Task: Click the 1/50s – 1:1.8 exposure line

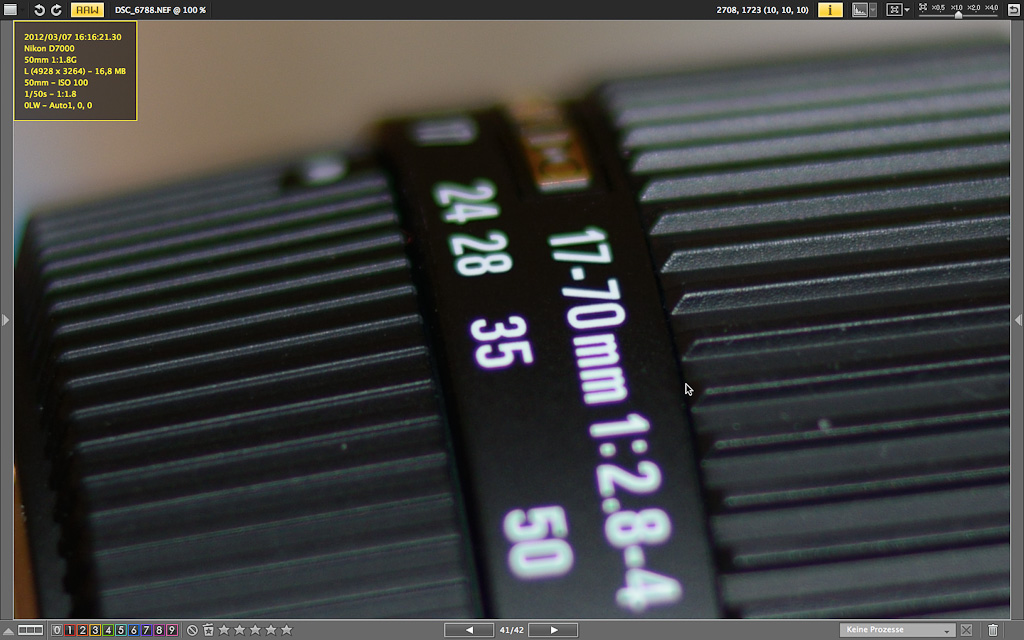Action: (x=50, y=94)
